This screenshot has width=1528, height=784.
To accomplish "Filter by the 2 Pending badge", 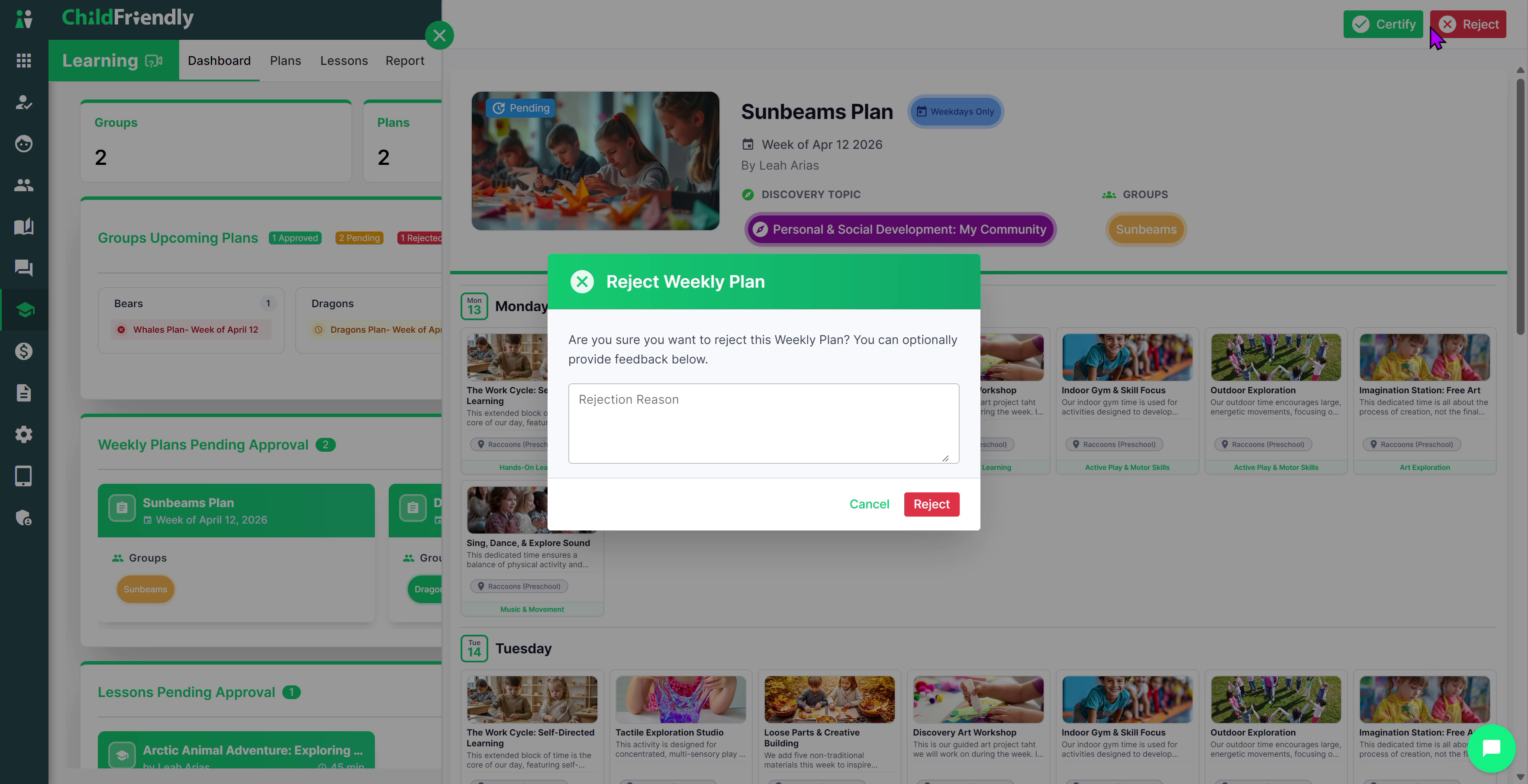I will point(359,238).
